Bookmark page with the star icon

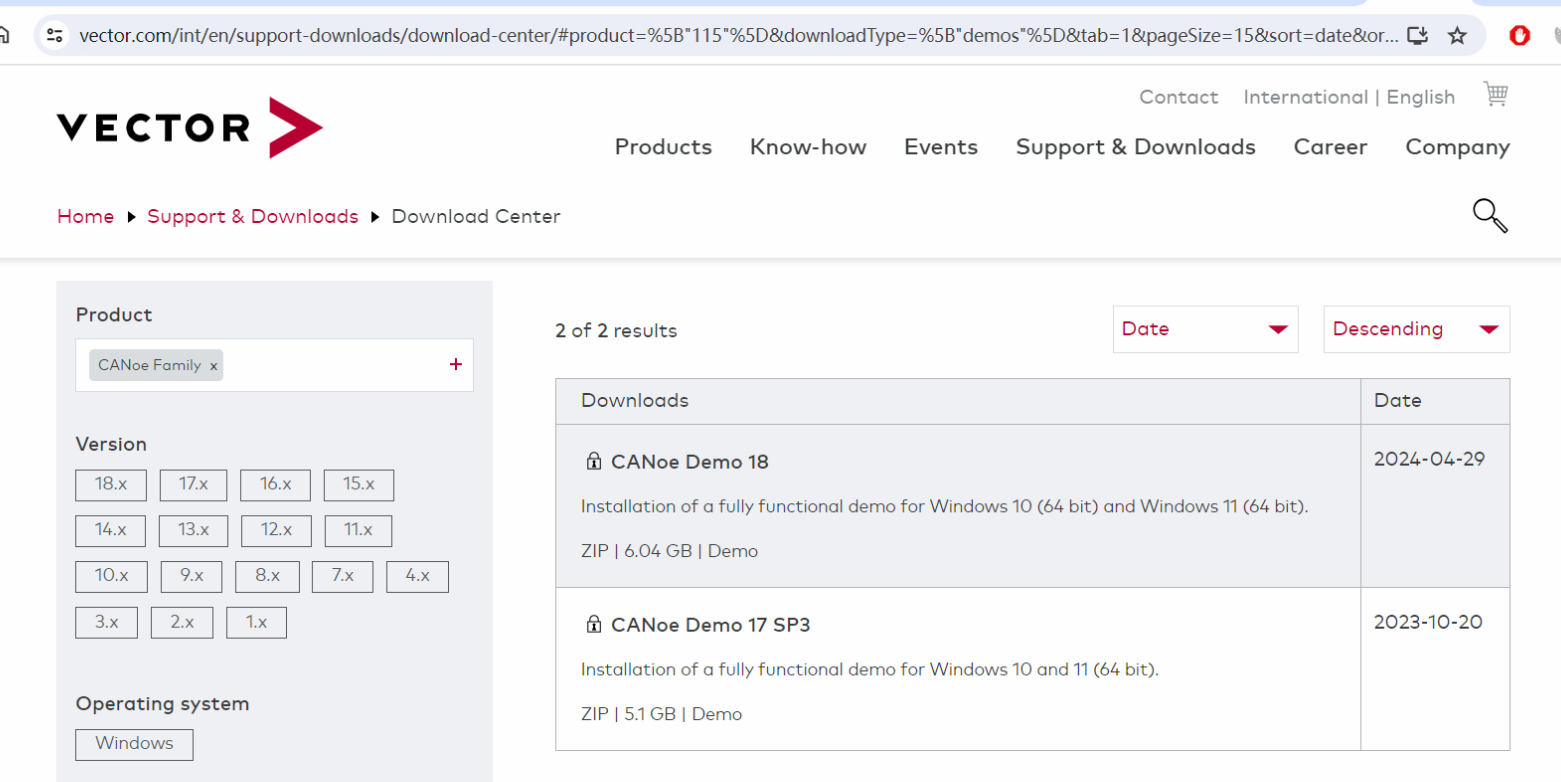1457,36
